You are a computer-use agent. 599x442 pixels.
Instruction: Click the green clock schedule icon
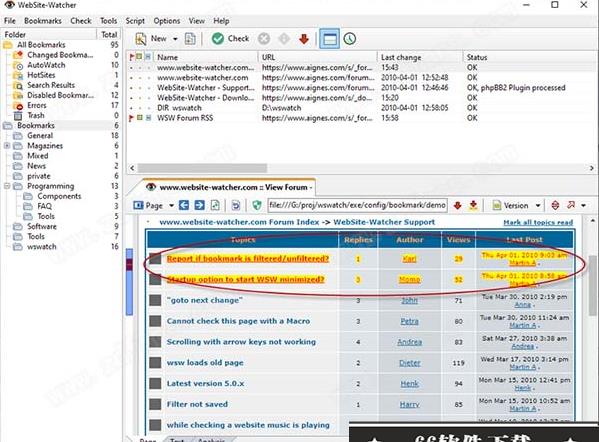point(350,39)
